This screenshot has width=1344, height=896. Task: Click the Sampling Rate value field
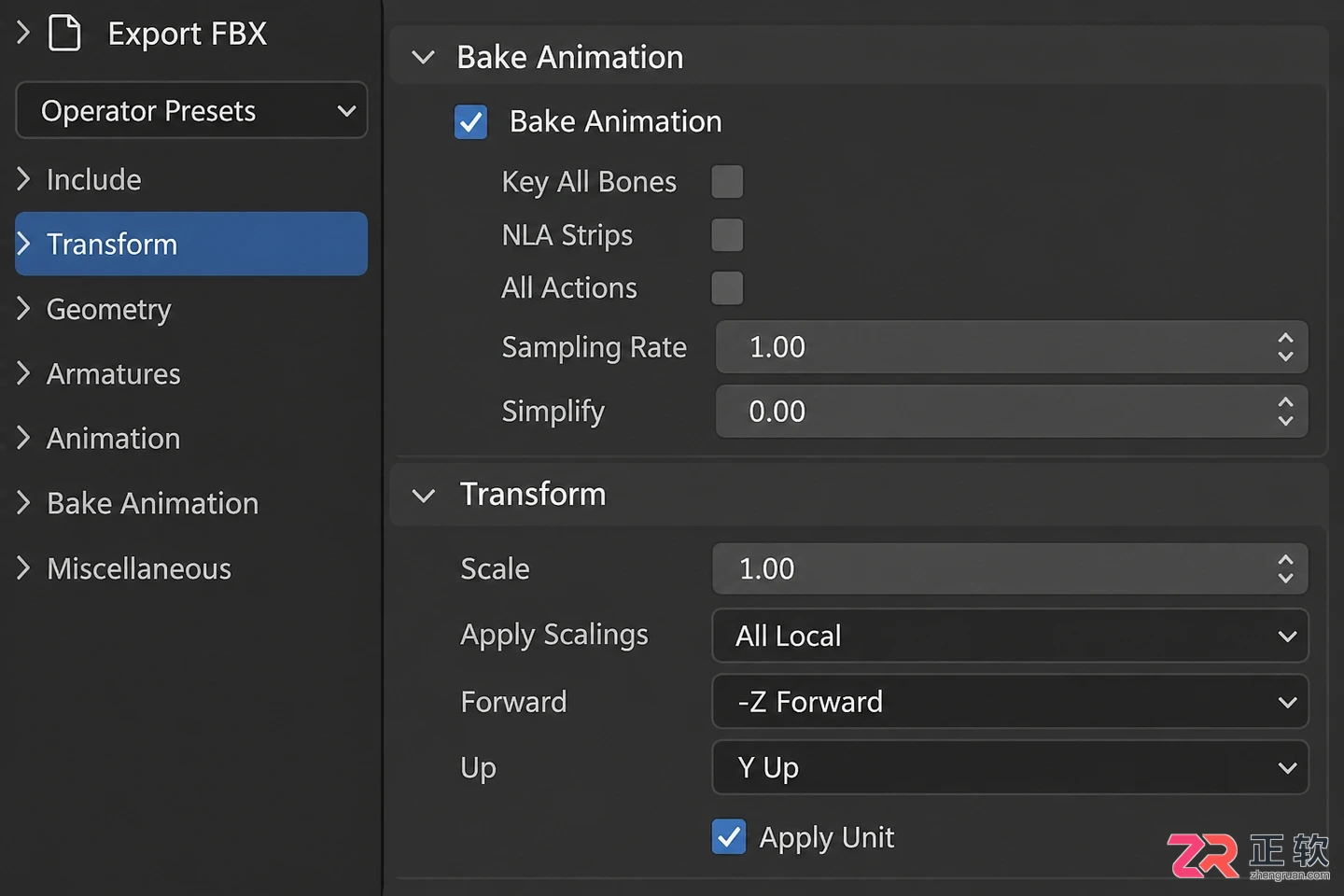pos(1012,347)
